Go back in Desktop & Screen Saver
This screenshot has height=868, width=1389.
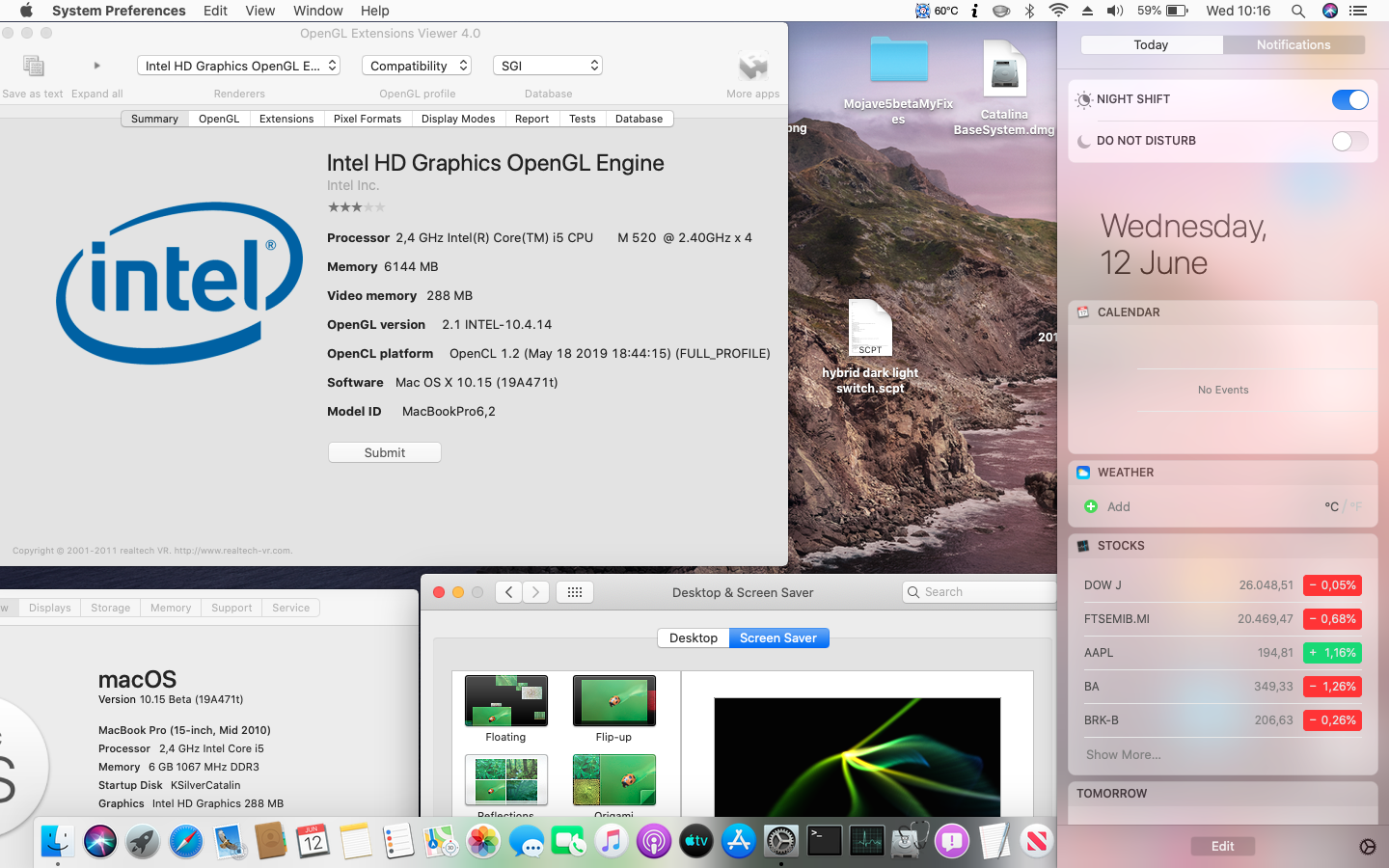tap(509, 592)
